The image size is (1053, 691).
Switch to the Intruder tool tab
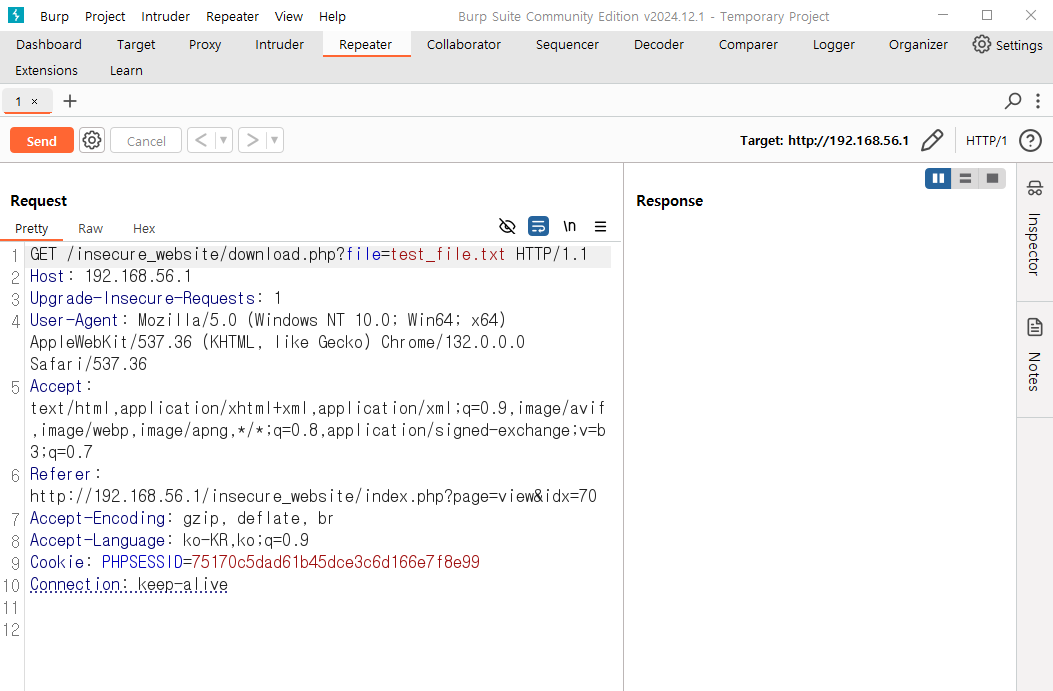[279, 44]
